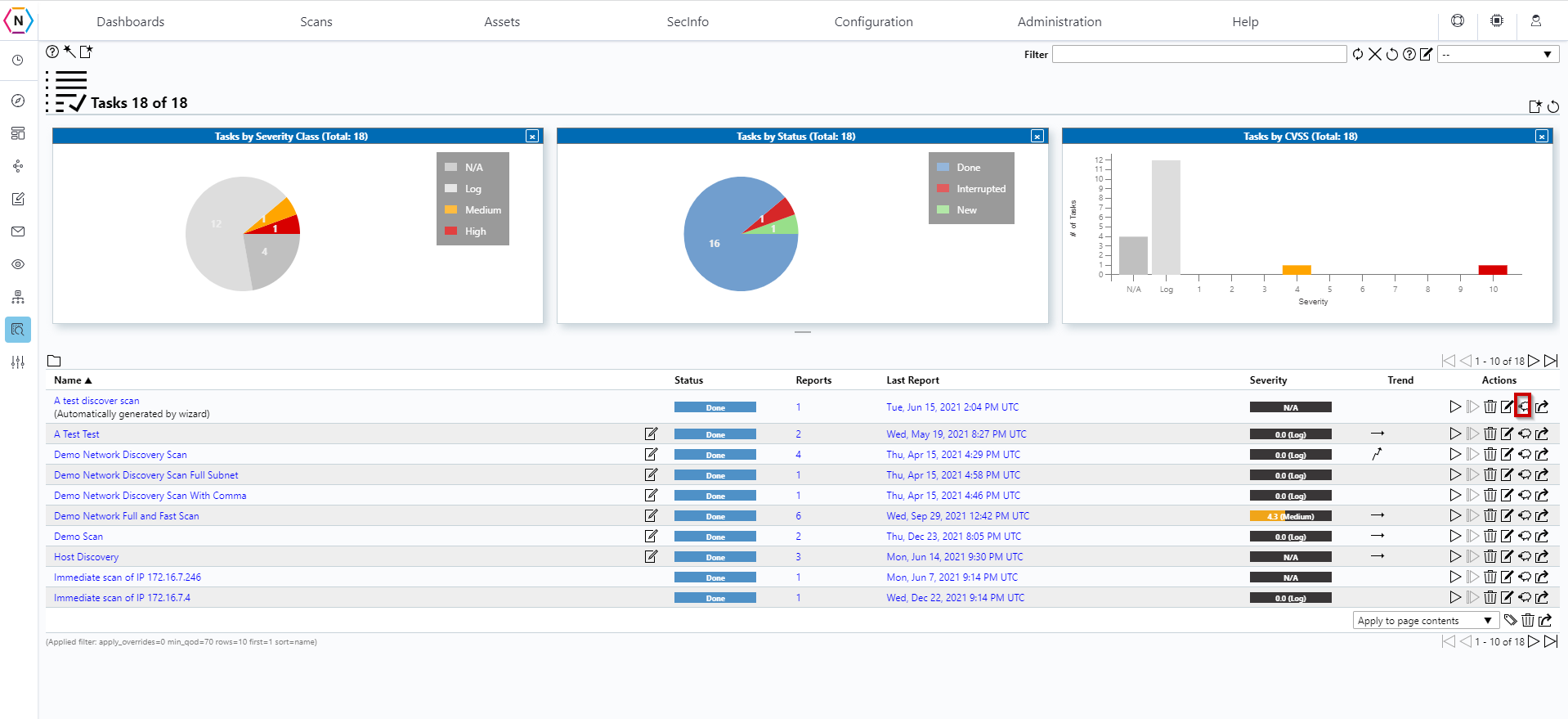Viewport: 1568px width, 719px height.
Task: Edit the Demo Network Discovery Scan task
Action: [x=1508, y=455]
